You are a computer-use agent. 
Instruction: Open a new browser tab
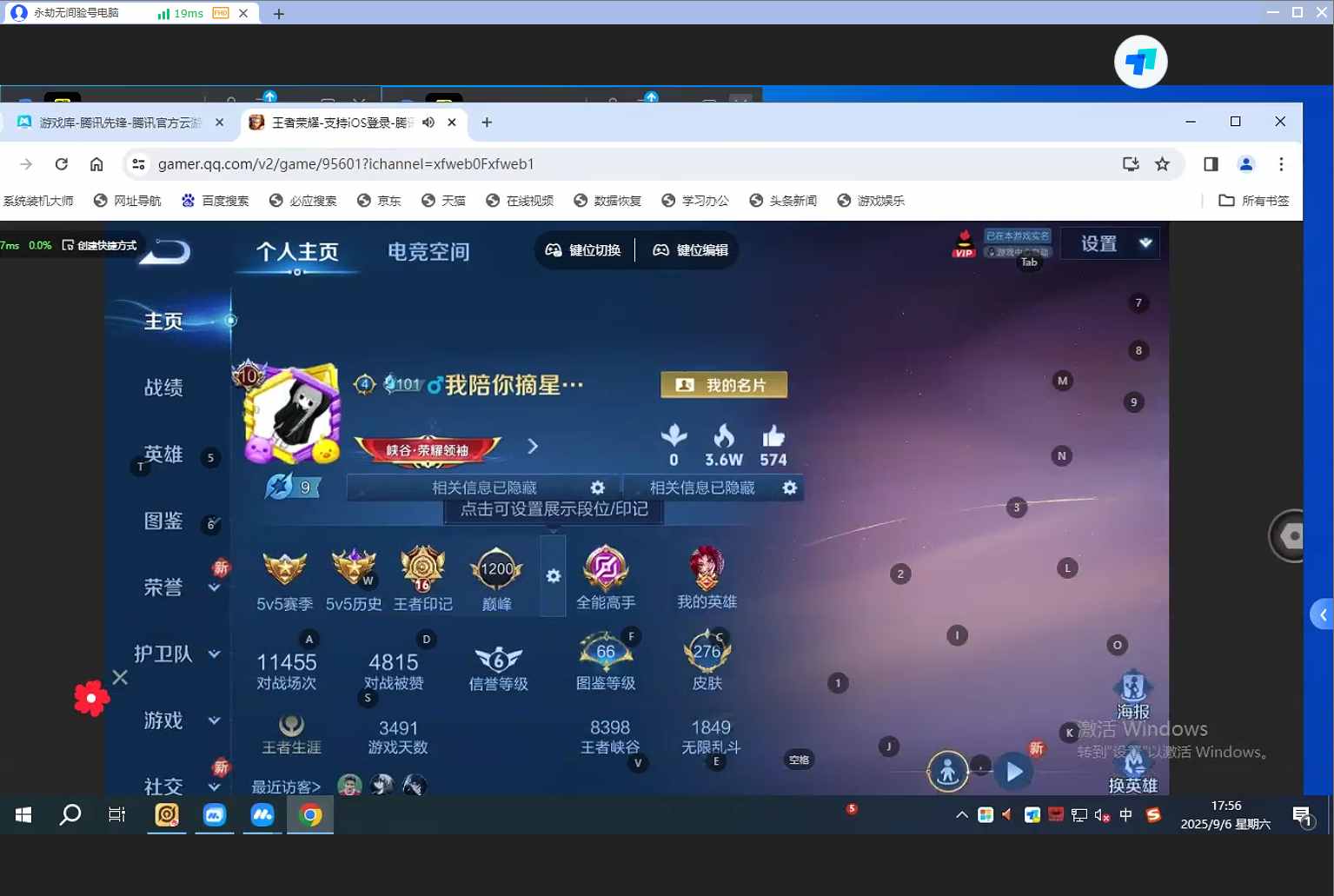pos(487,123)
